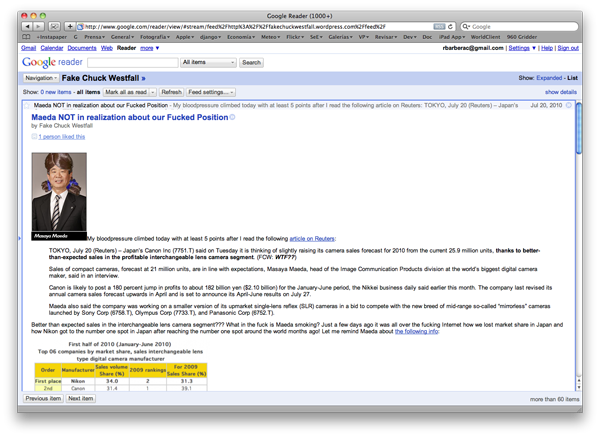The image size is (600, 437).
Task: Open the Flickr bookmarks folder
Action: pos(295,37)
